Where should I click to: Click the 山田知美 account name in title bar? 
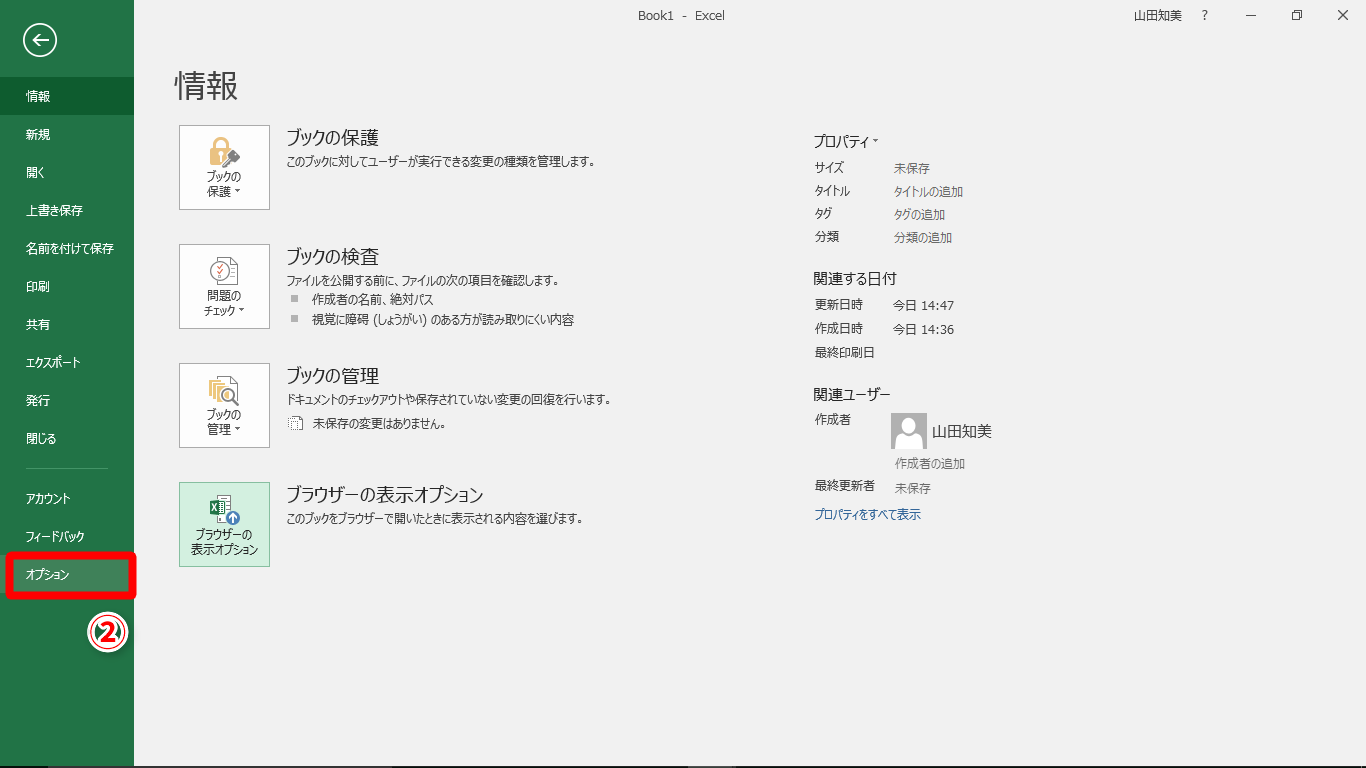click(x=1157, y=15)
